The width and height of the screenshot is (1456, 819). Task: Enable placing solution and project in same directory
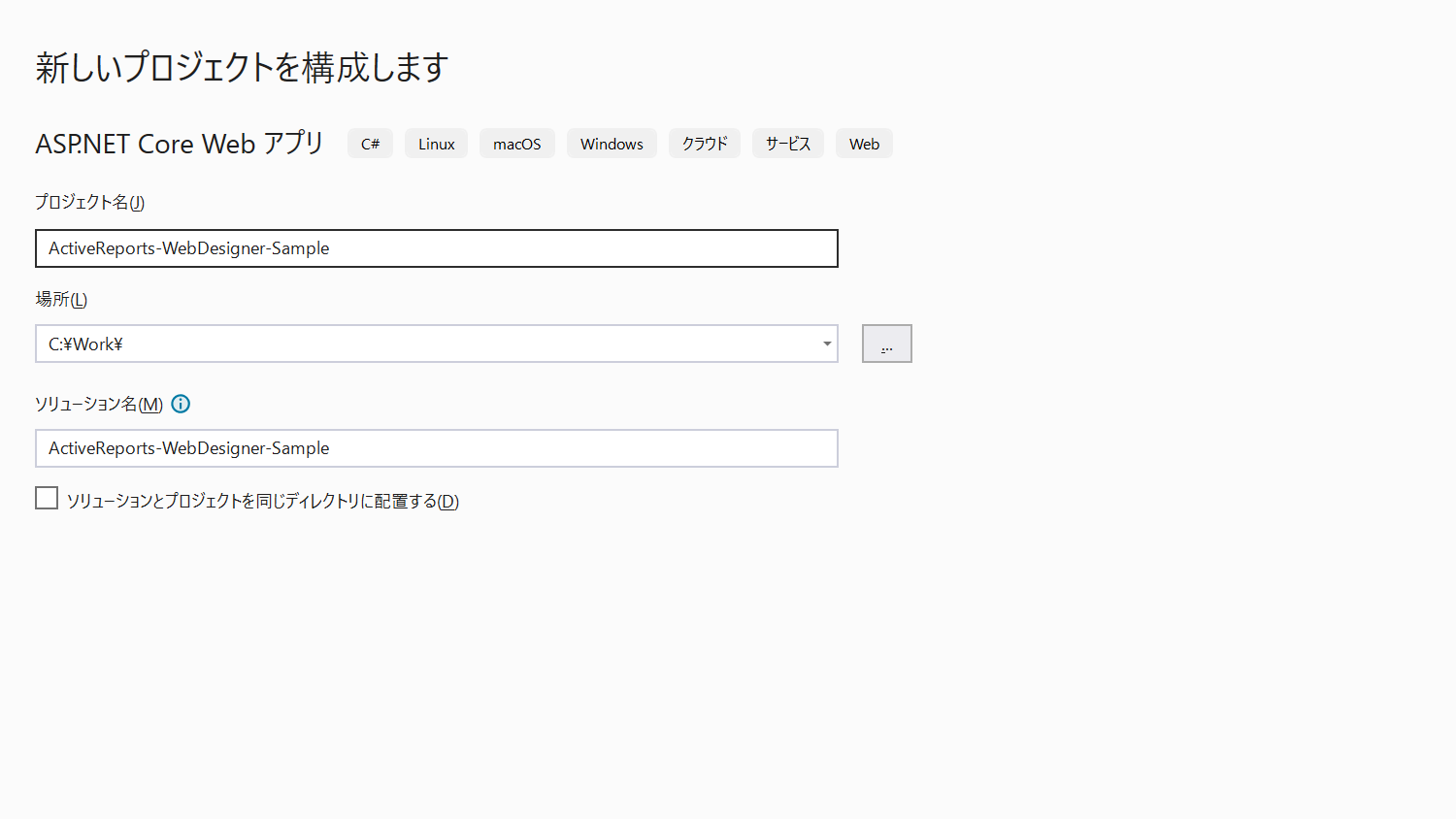tap(47, 498)
